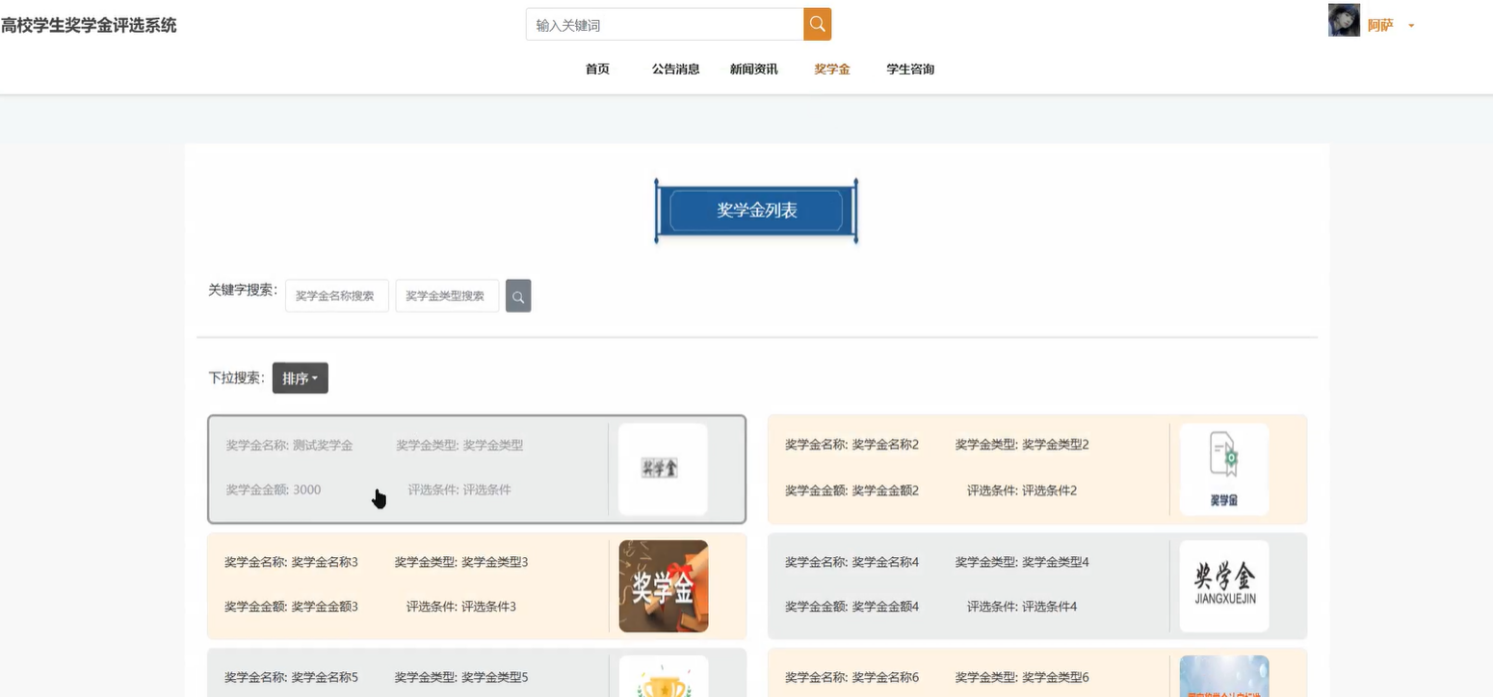Viewport: 1493px width, 697px height.
Task: Click the text 评选条件: 评选条件2
Action: [x=1022, y=491]
